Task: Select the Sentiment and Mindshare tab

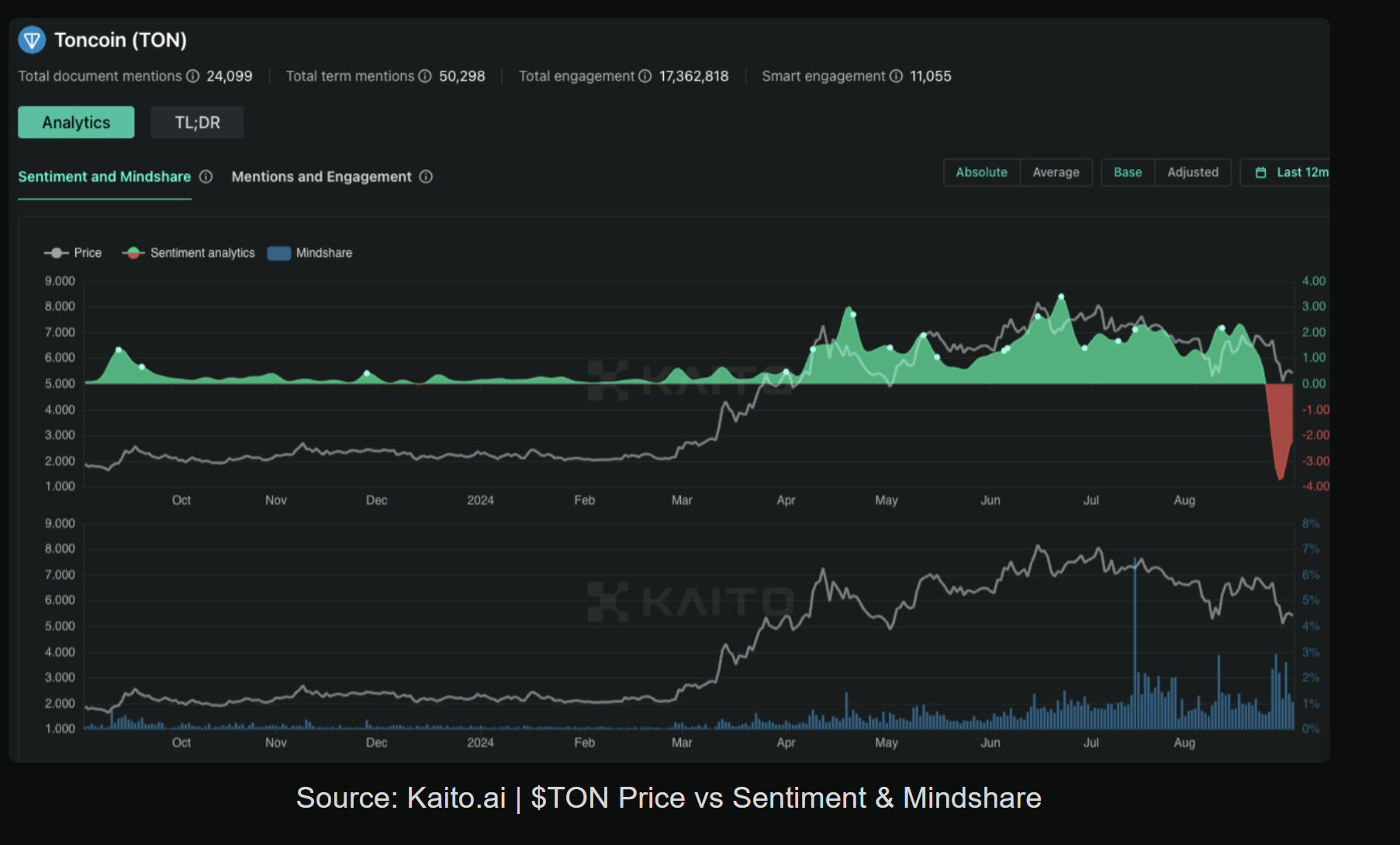Action: pyautogui.click(x=104, y=177)
